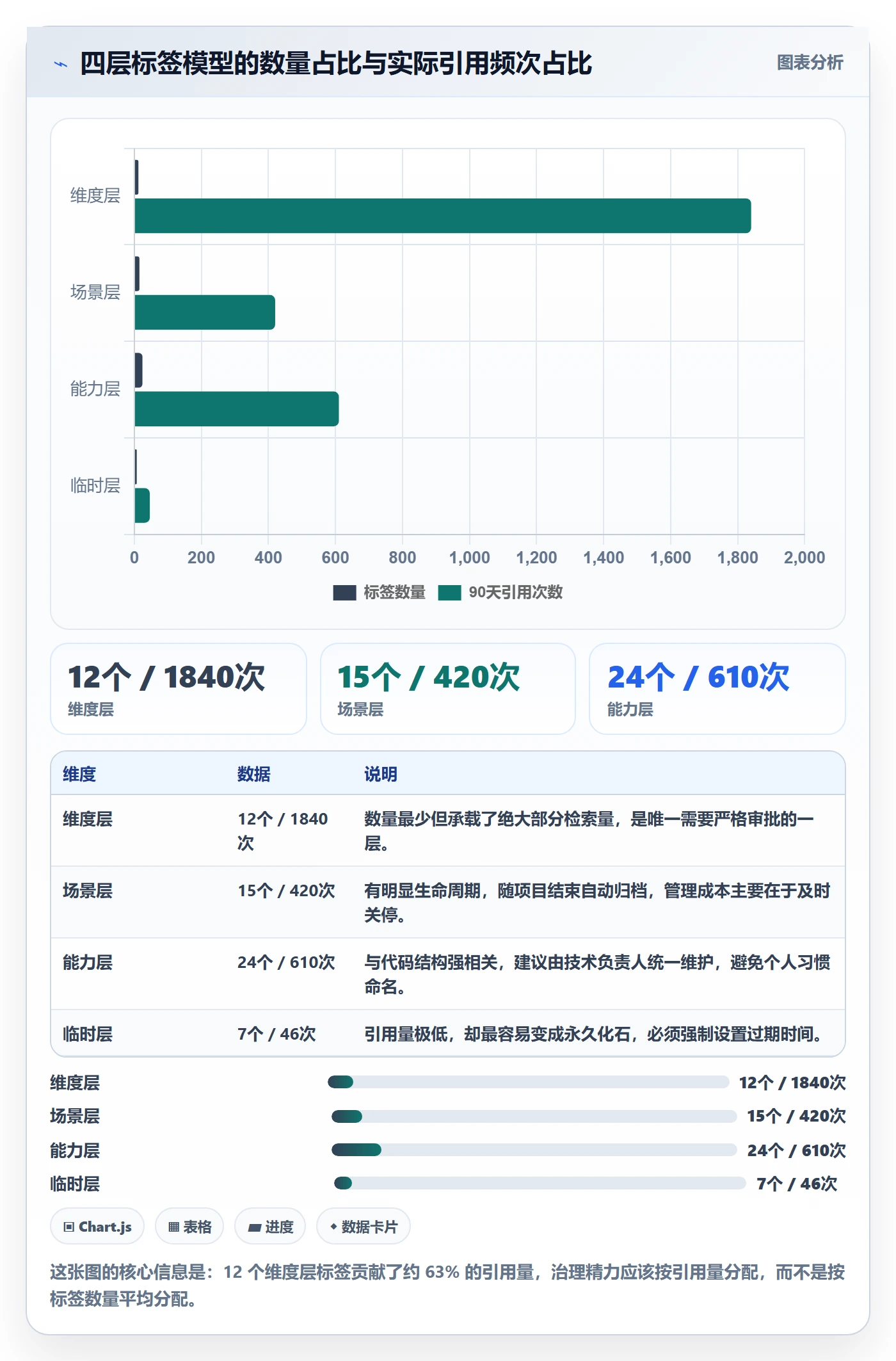Click the 临时层 green usage bar in chart

142,506
